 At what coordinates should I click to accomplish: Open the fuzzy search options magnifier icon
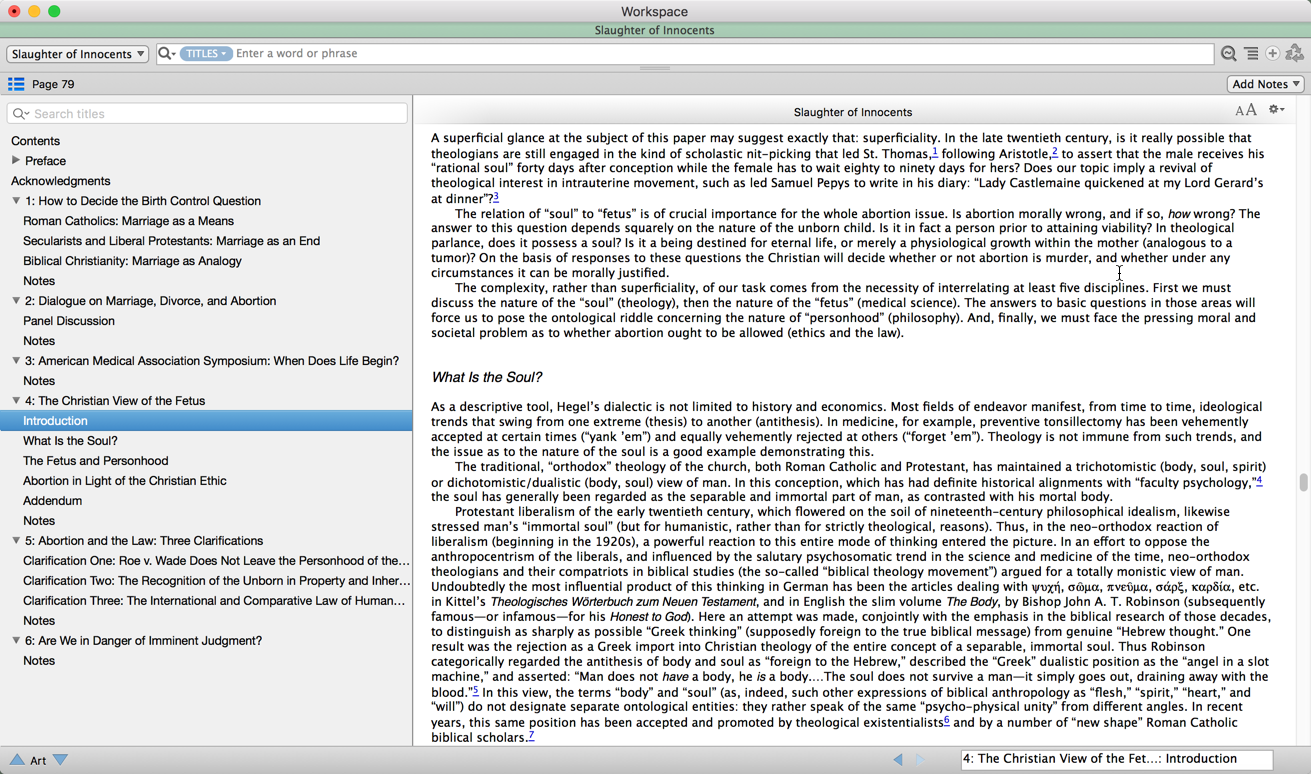point(1229,54)
